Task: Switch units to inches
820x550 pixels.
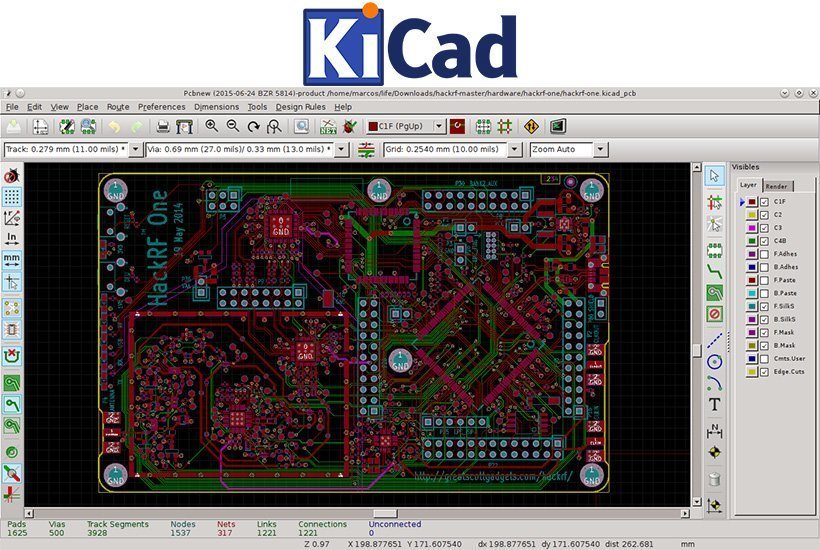Action: 12,239
